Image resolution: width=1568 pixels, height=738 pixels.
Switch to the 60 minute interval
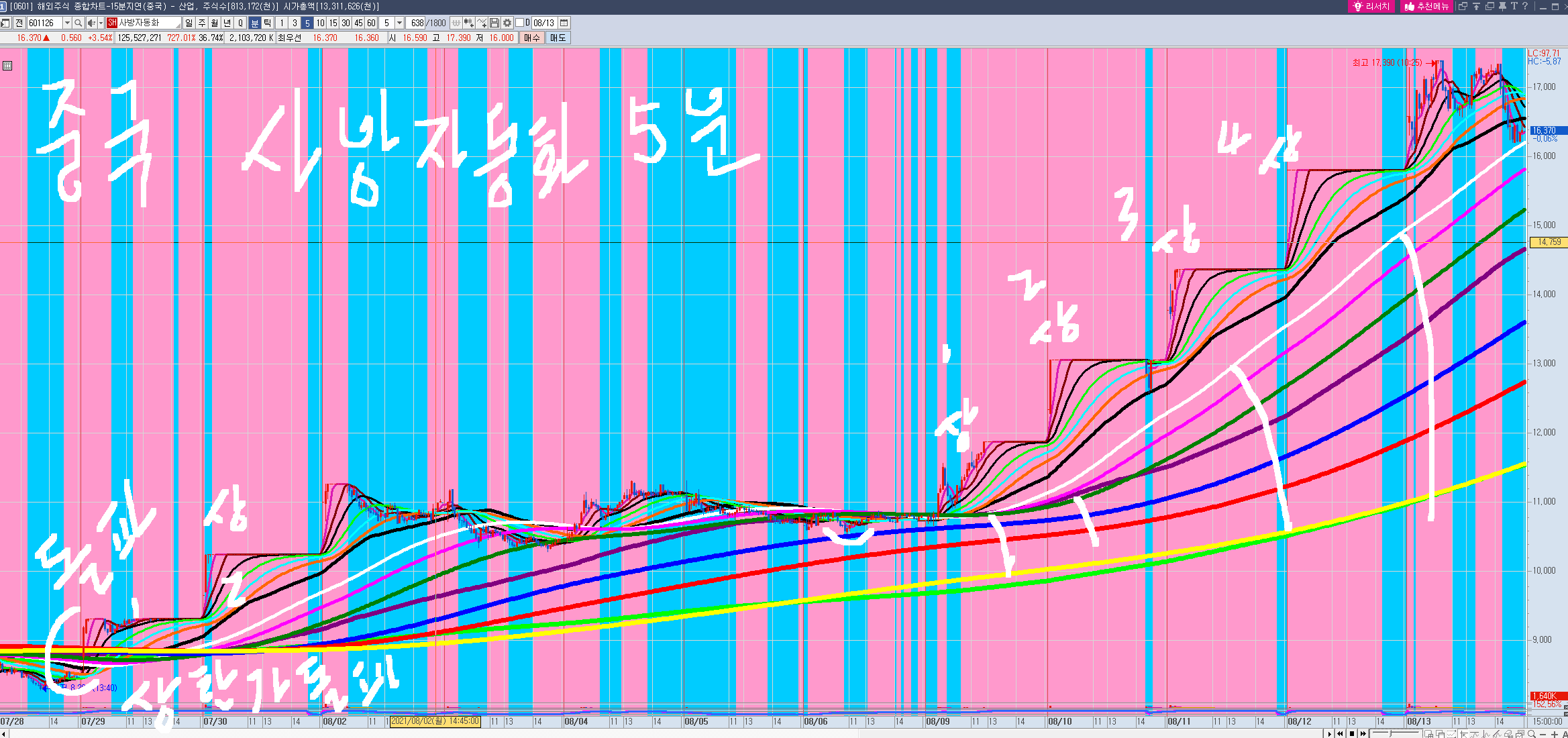371,23
